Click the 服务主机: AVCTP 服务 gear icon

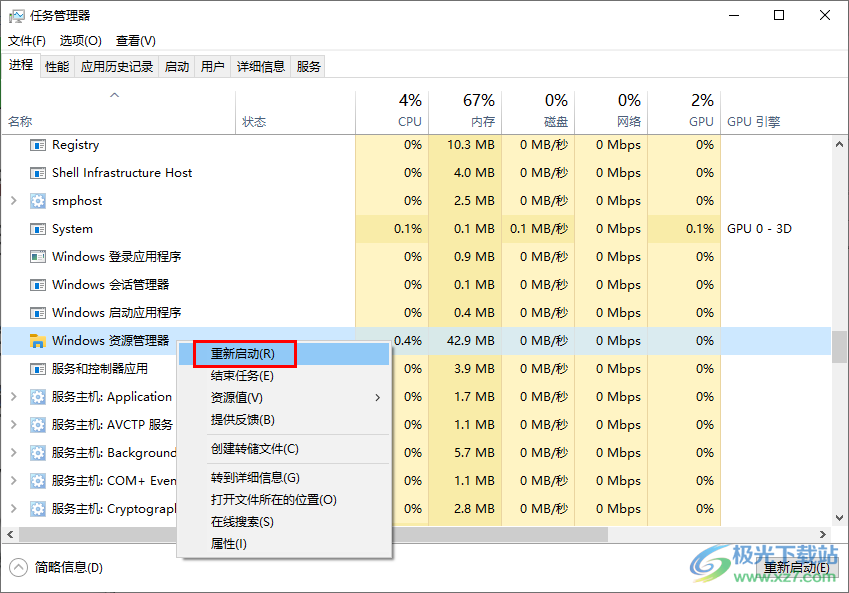point(37,425)
